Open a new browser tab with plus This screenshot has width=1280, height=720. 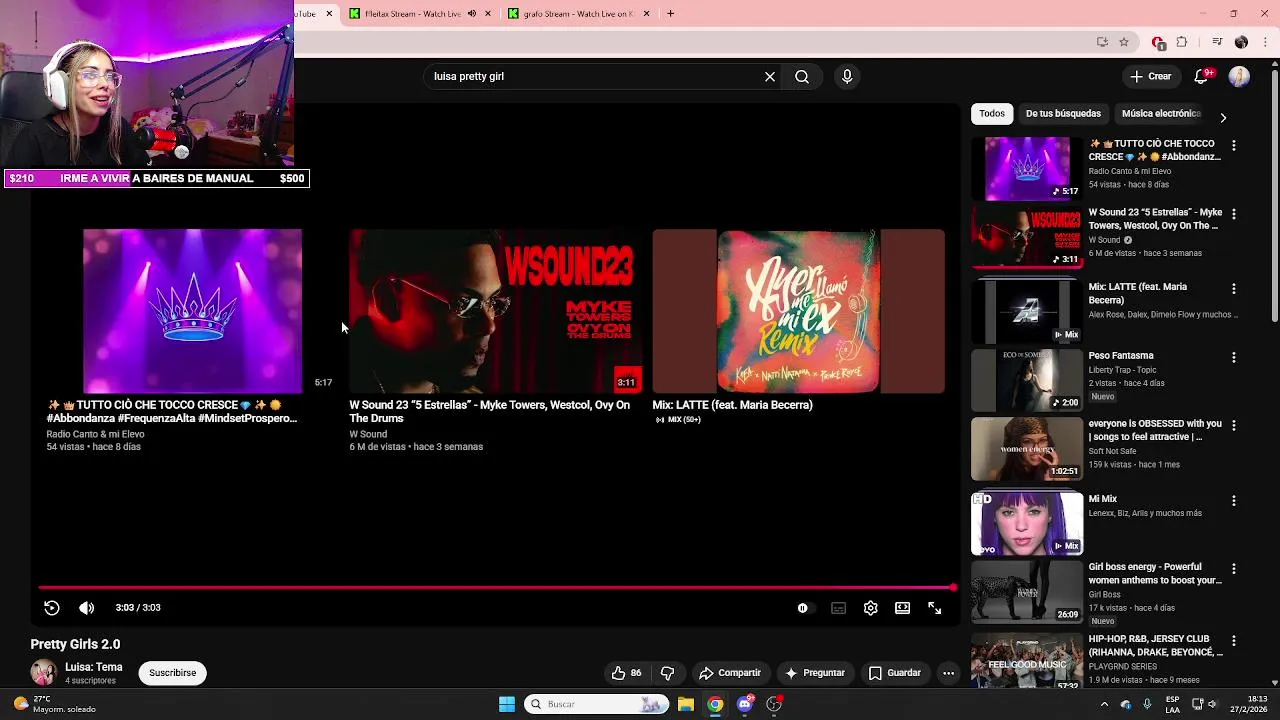[x=670, y=14]
